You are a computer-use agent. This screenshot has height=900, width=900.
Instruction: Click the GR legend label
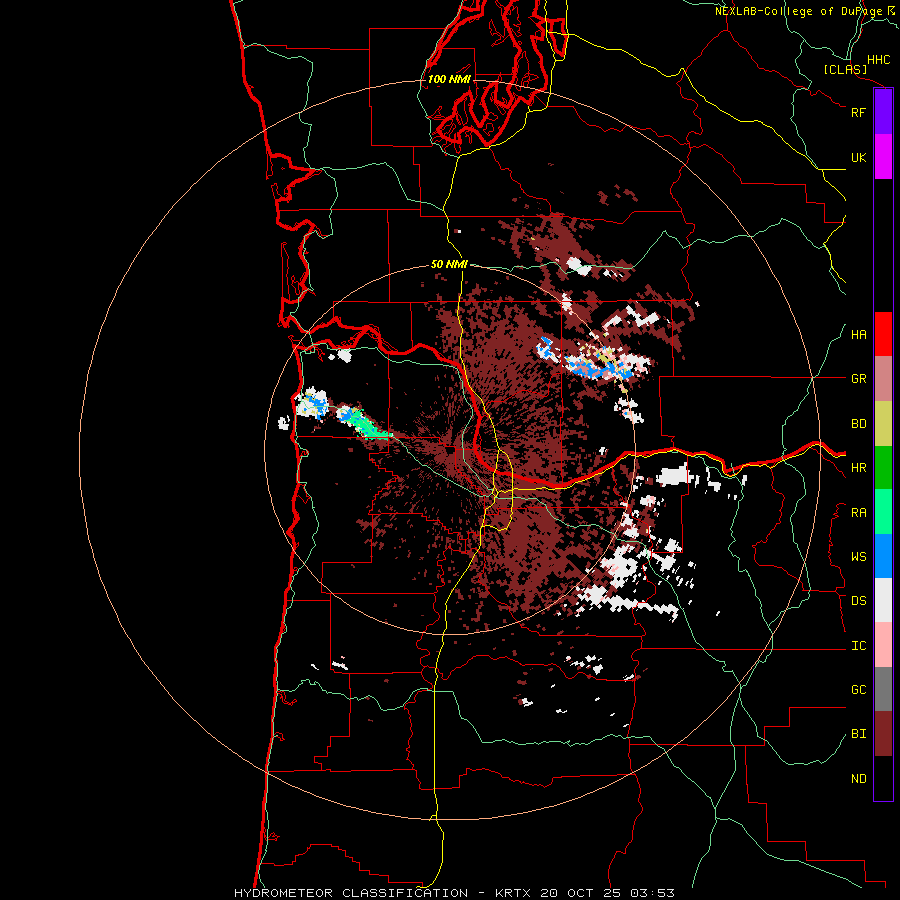coord(858,379)
